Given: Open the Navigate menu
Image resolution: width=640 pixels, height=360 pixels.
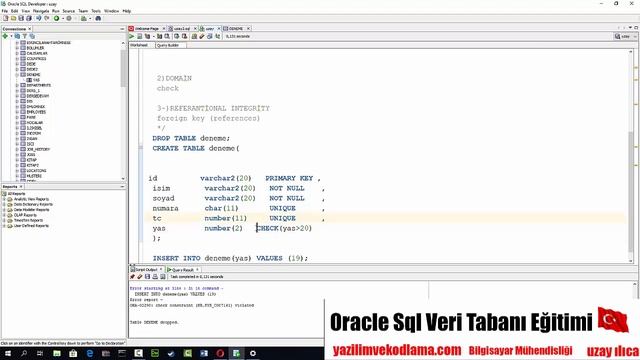Looking at the screenshot, I should tap(40, 11).
